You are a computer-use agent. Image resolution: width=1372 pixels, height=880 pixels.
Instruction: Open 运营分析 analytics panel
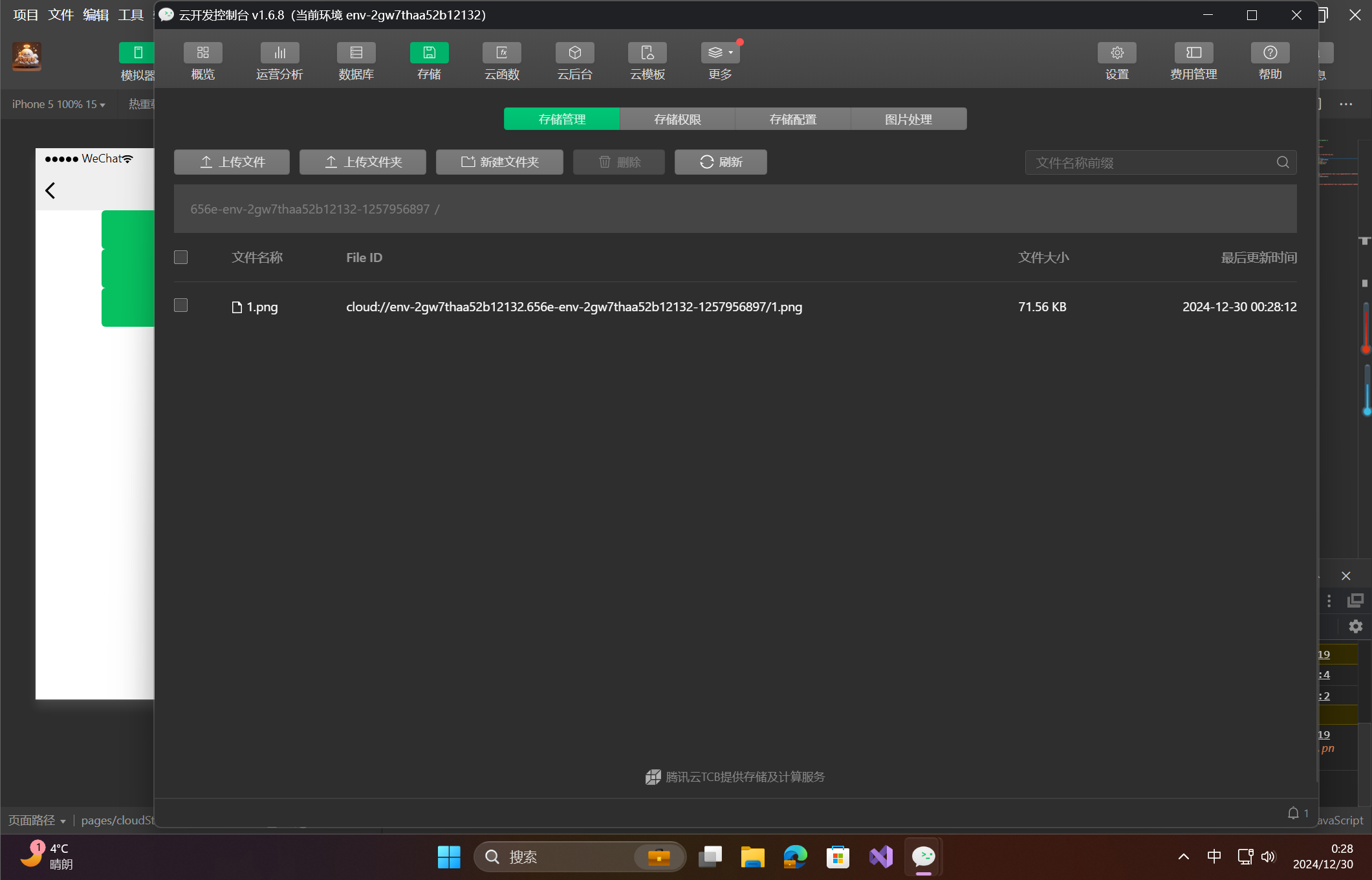point(279,53)
